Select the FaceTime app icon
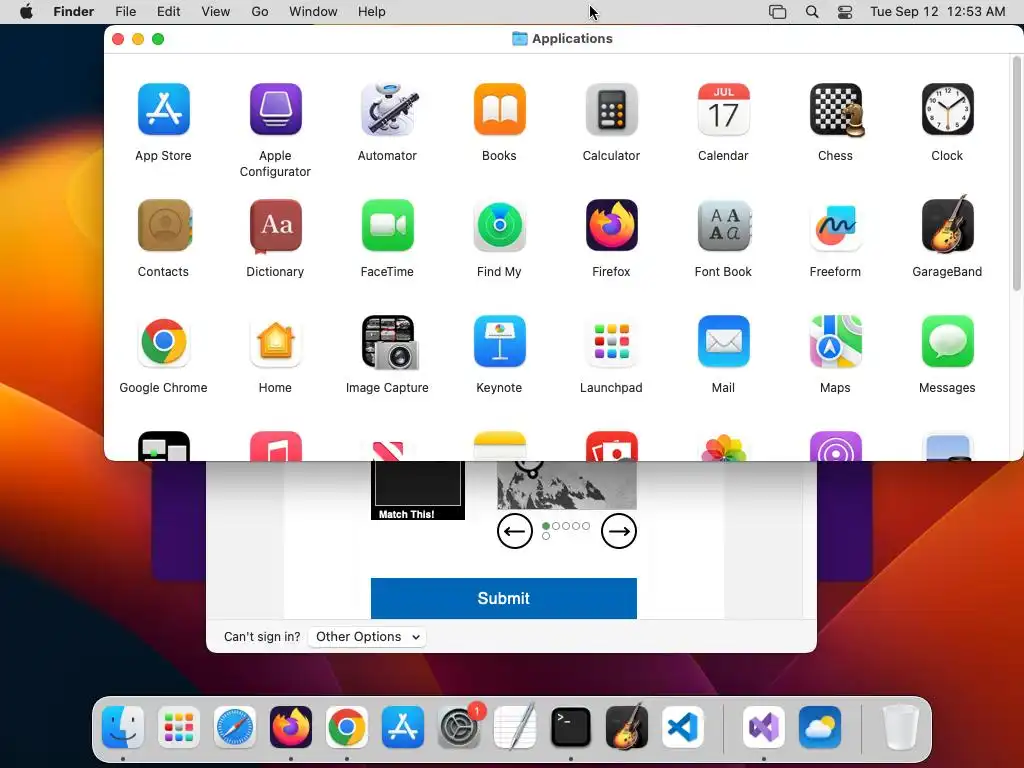The width and height of the screenshot is (1024, 768). click(x=387, y=225)
